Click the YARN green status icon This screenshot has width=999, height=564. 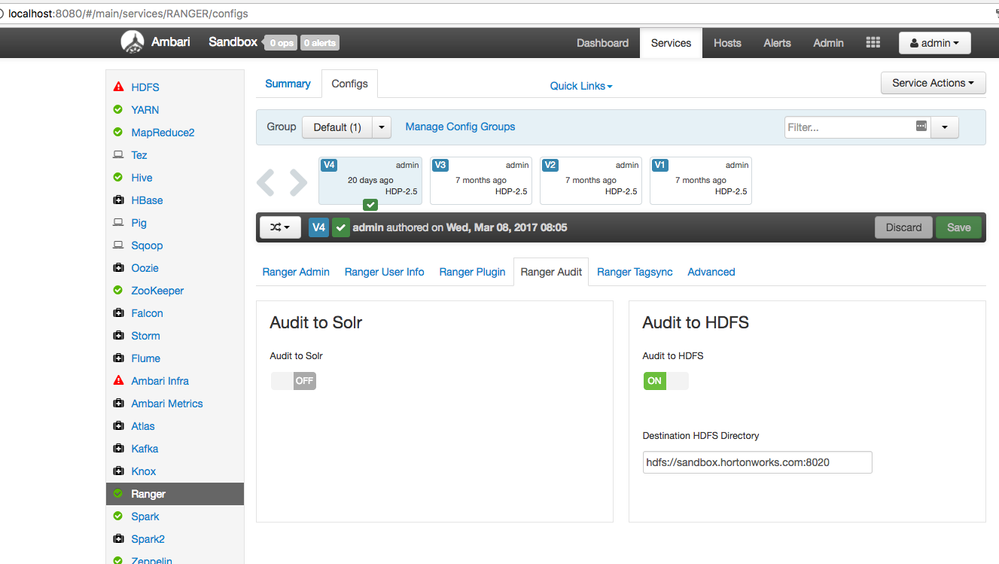tap(118, 110)
